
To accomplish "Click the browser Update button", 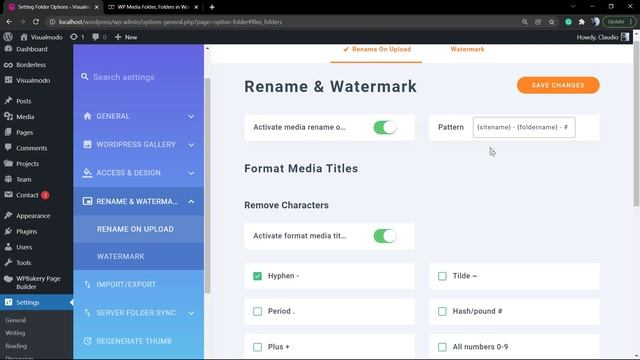I will (619, 22).
